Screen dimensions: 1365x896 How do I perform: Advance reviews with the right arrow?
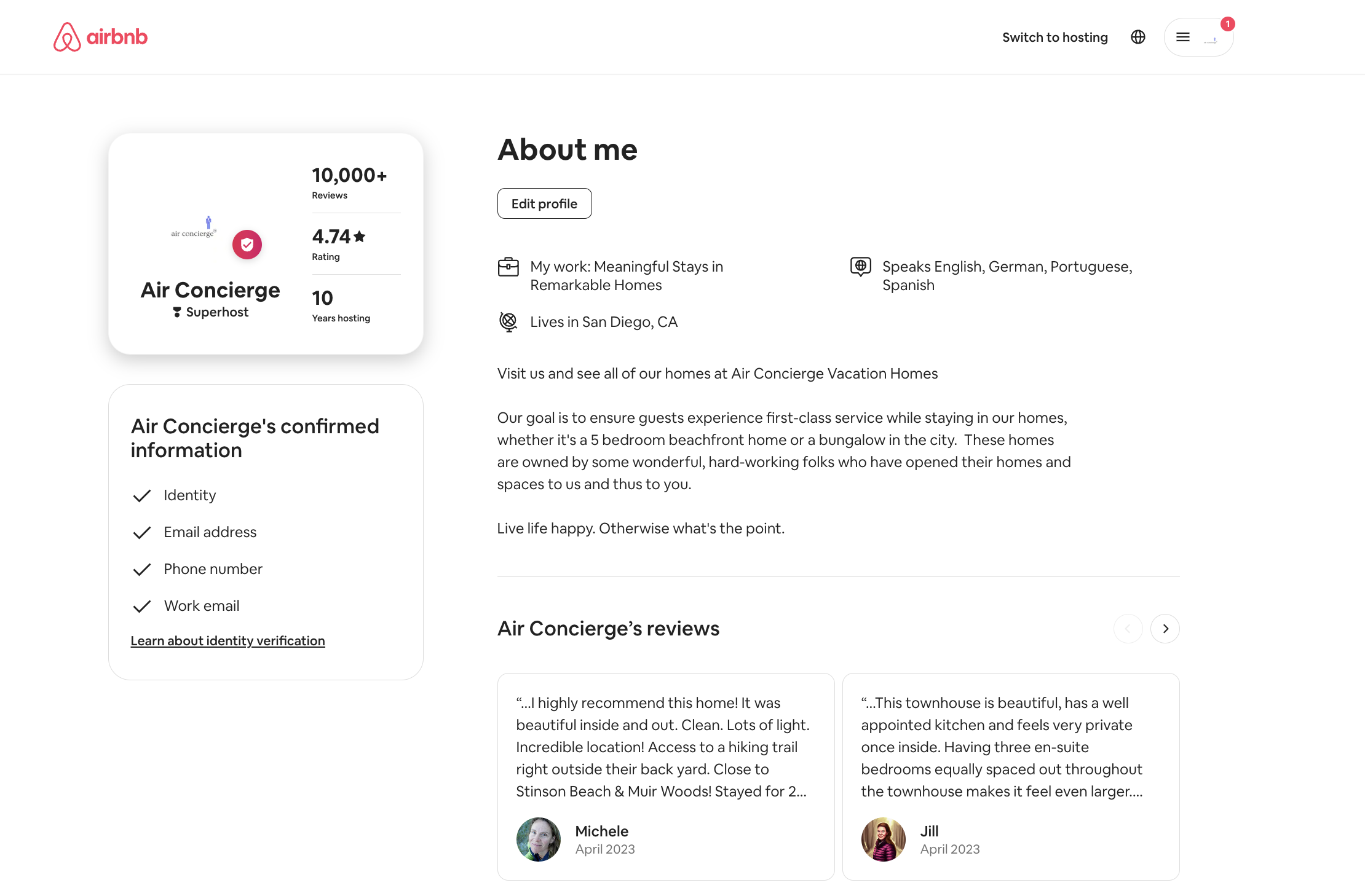[1165, 628]
